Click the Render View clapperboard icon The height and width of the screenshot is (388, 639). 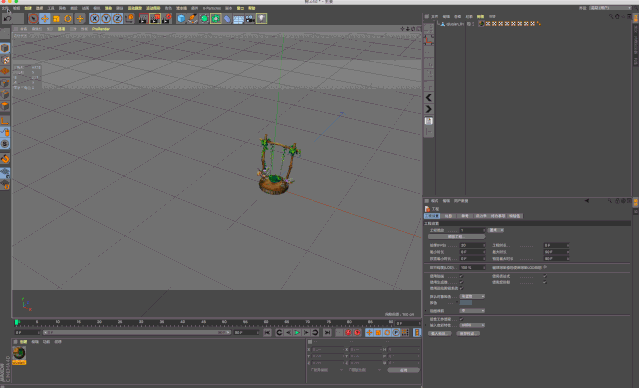(143, 18)
